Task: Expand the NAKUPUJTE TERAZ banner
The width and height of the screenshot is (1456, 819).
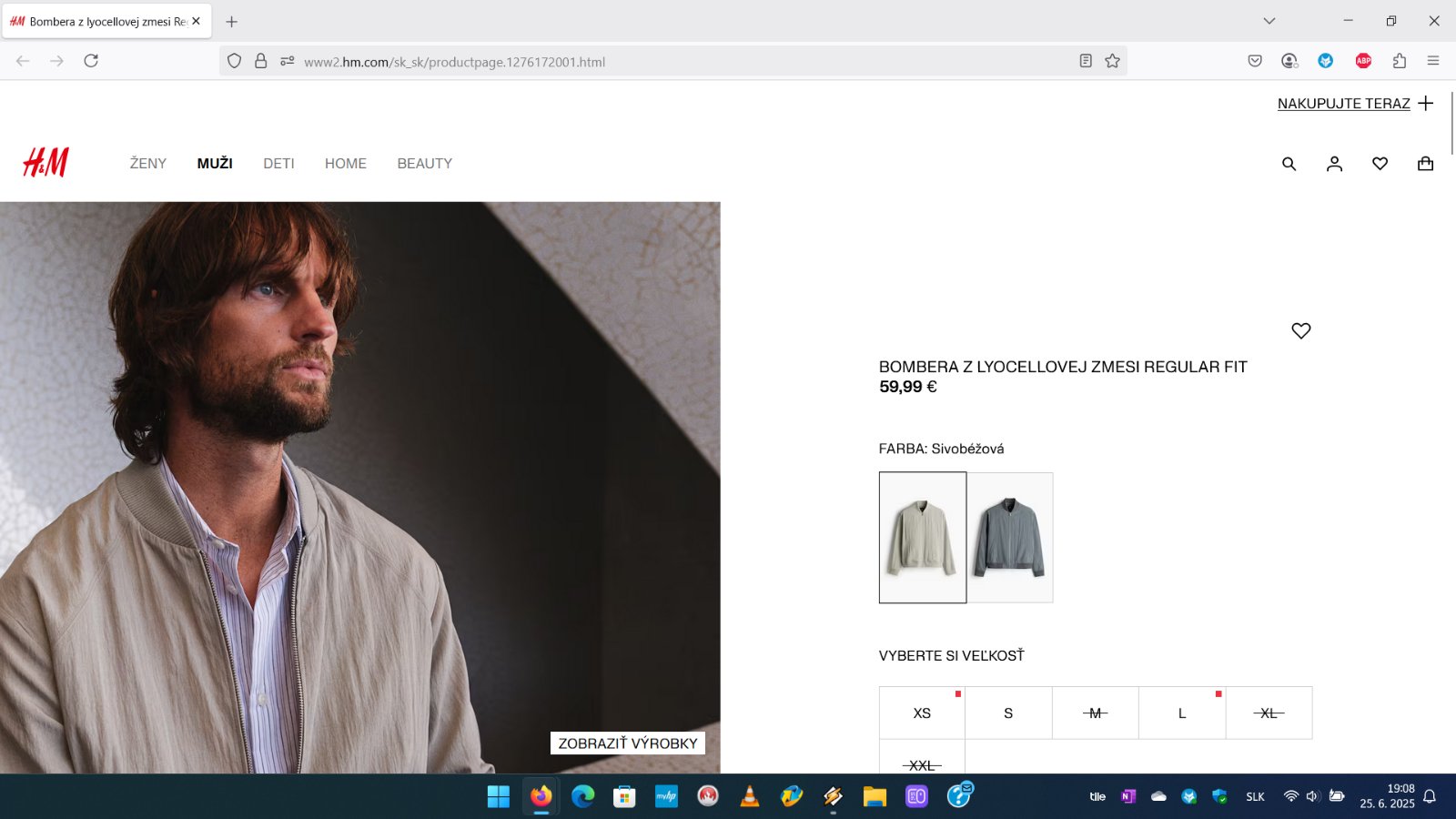Action: 1355,104
